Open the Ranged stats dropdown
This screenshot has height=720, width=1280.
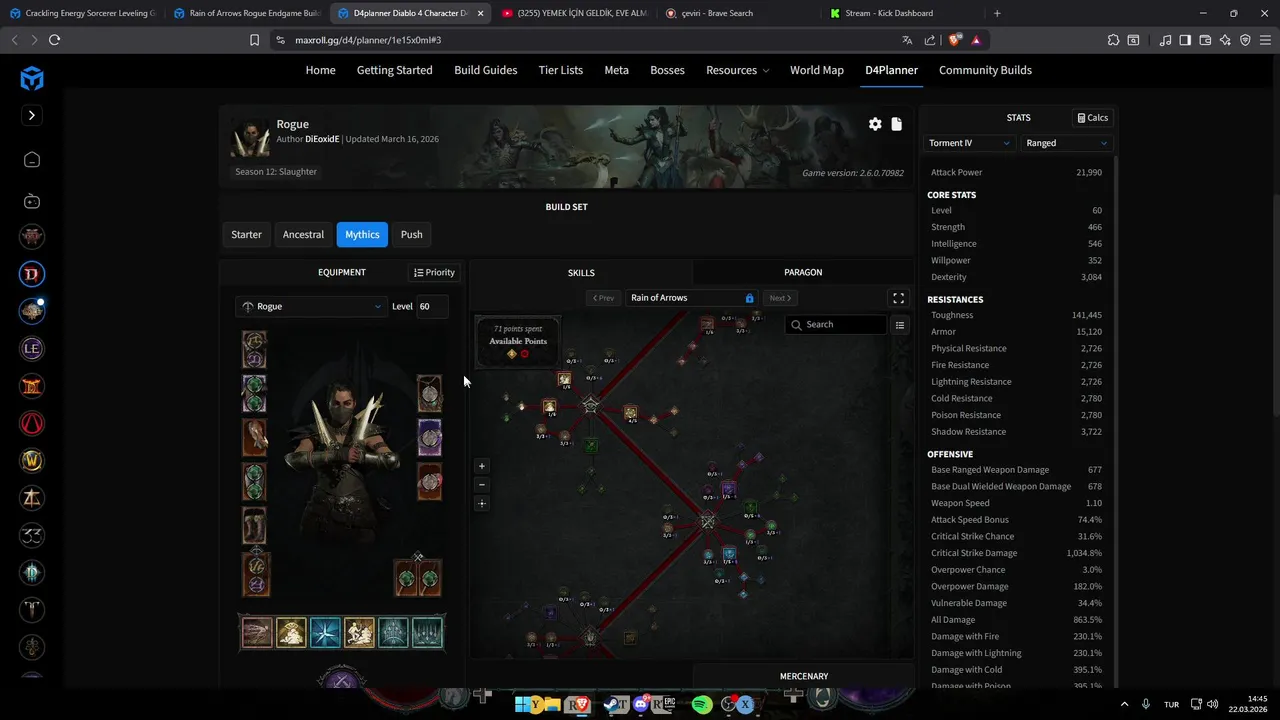coord(1067,143)
